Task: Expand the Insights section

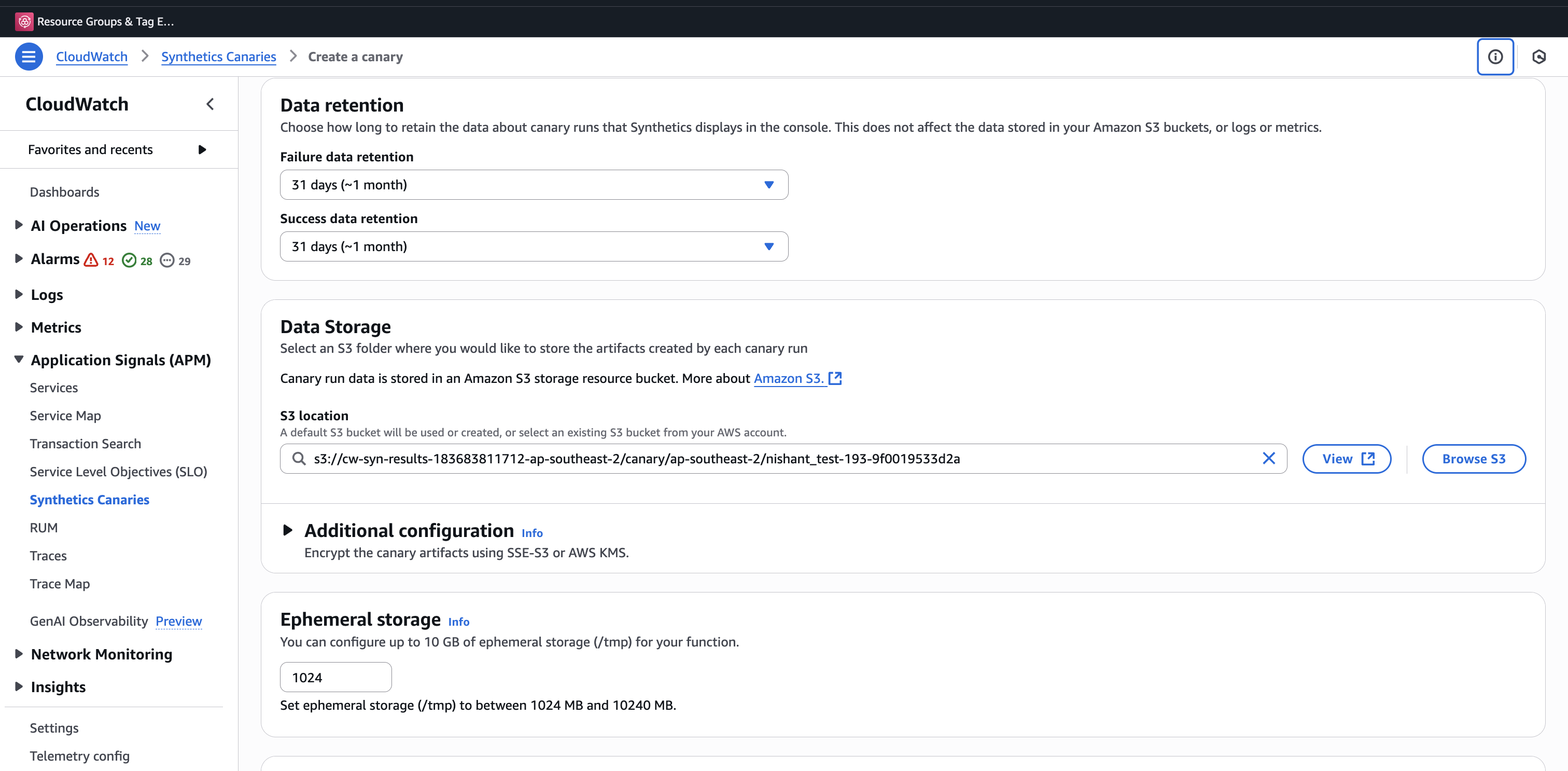Action: [18, 686]
